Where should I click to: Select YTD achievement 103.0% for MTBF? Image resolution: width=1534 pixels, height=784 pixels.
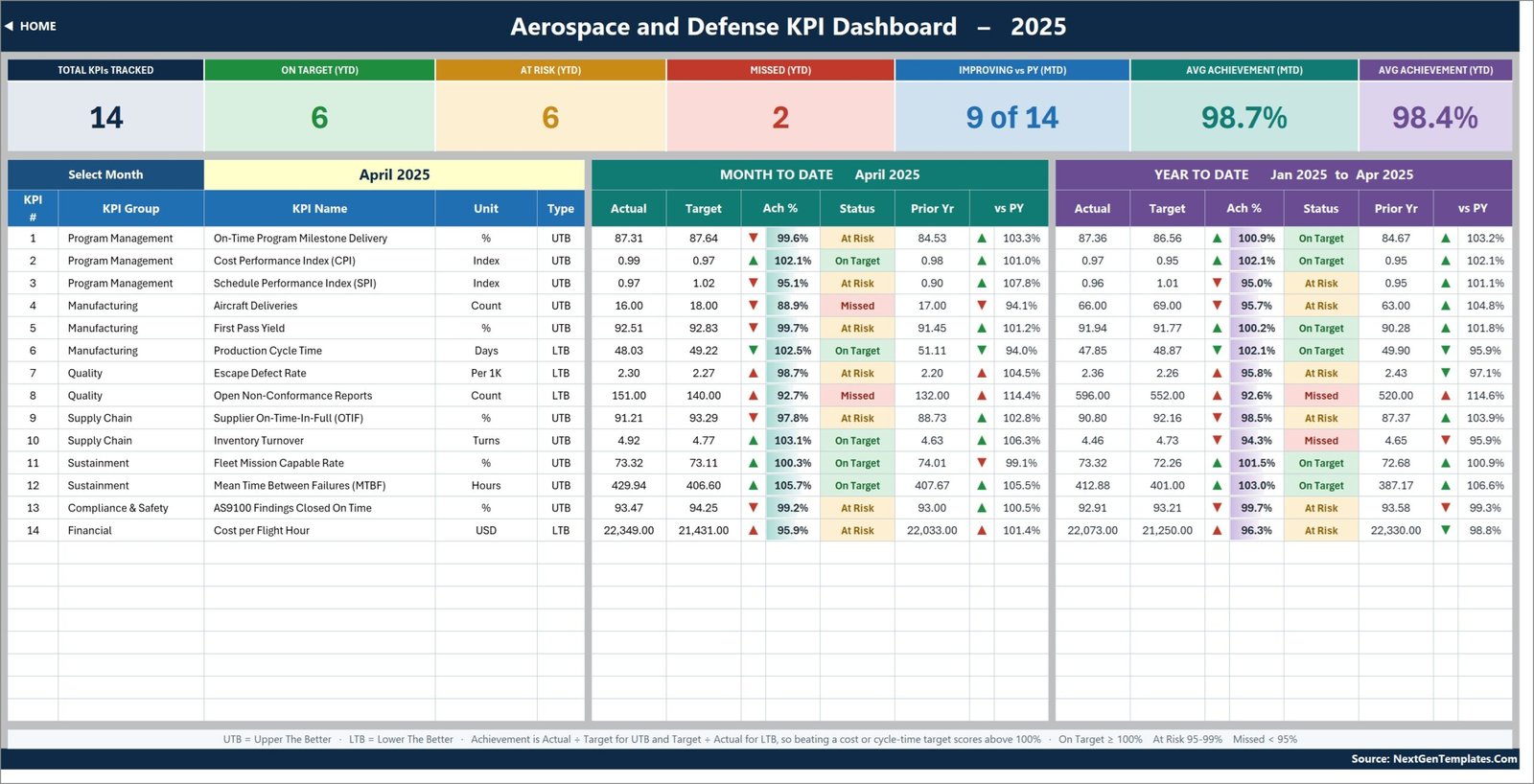point(1256,485)
